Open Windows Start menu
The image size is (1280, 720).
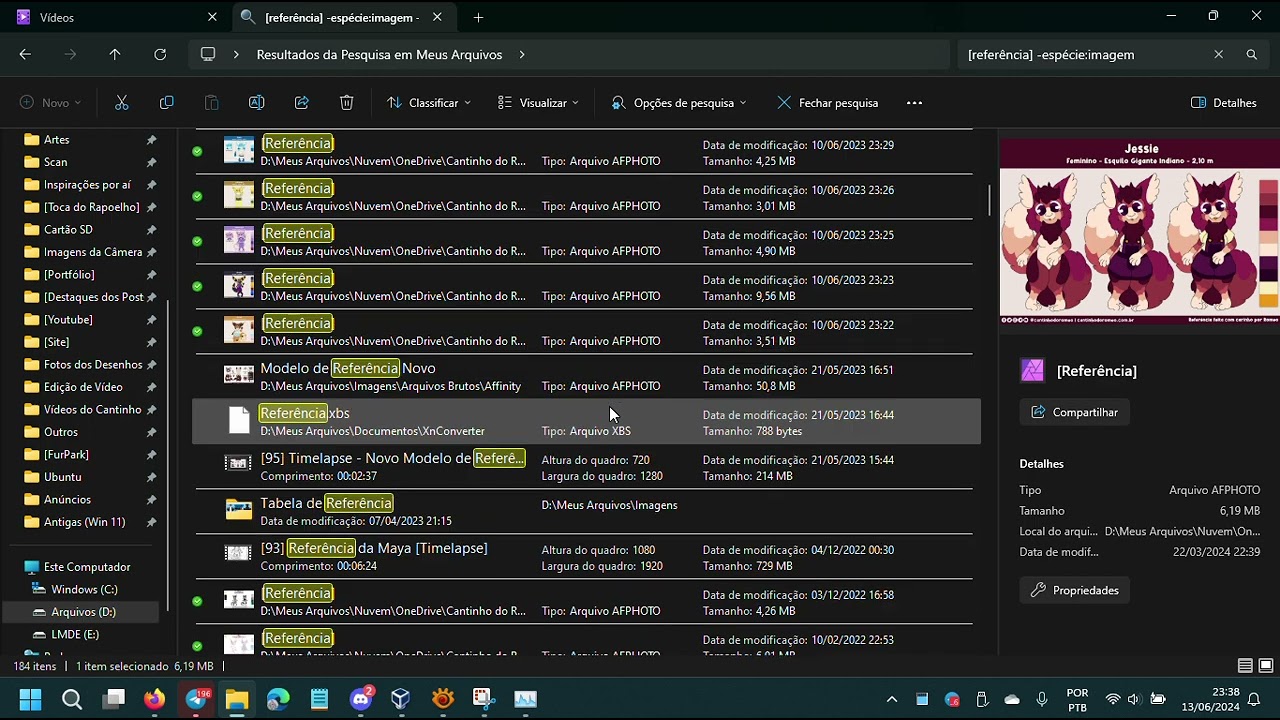[30, 699]
